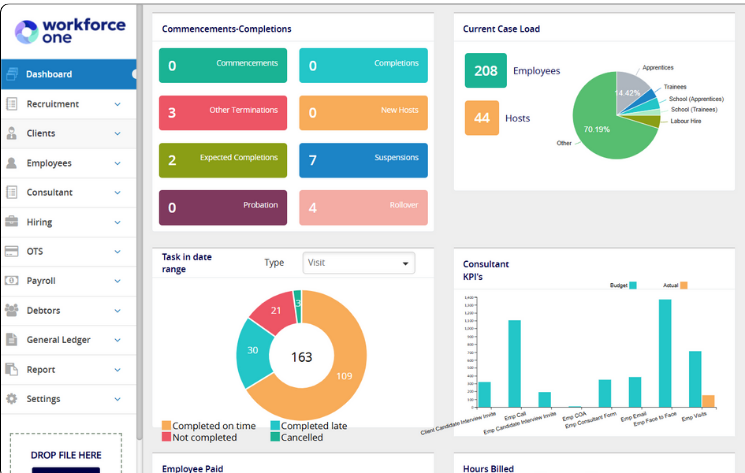
Task: Click the DROP FILE HERE upload area
Action: (65, 455)
